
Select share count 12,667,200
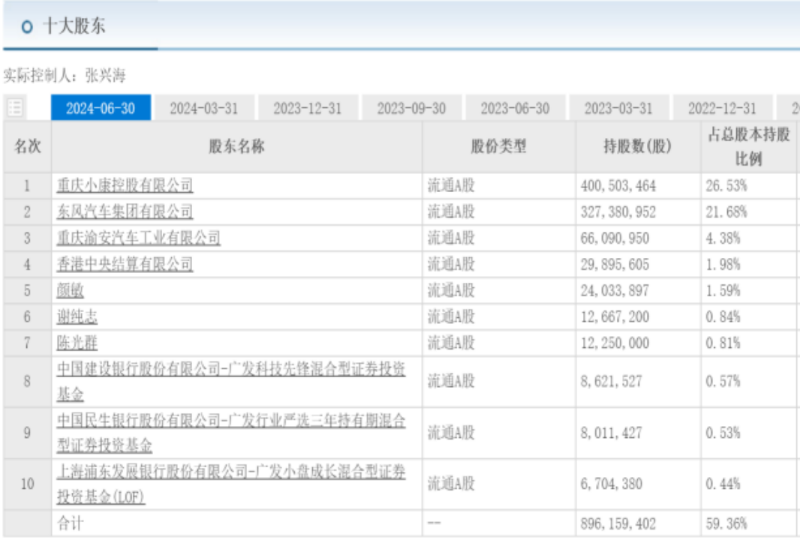(x=615, y=317)
